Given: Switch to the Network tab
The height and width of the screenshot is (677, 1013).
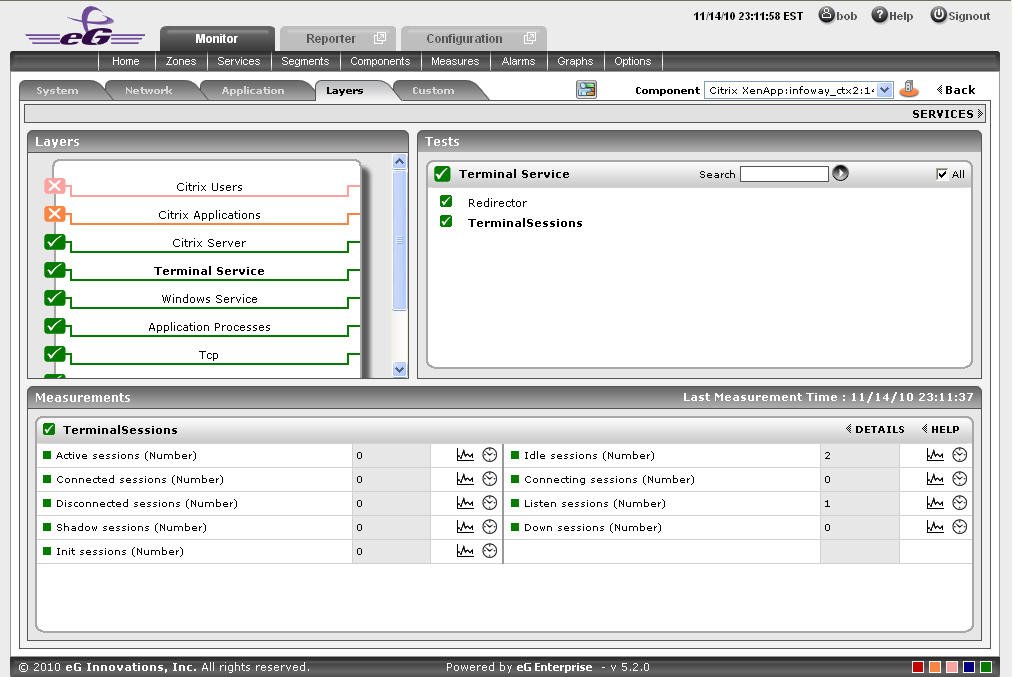Looking at the screenshot, I should click(x=149, y=90).
